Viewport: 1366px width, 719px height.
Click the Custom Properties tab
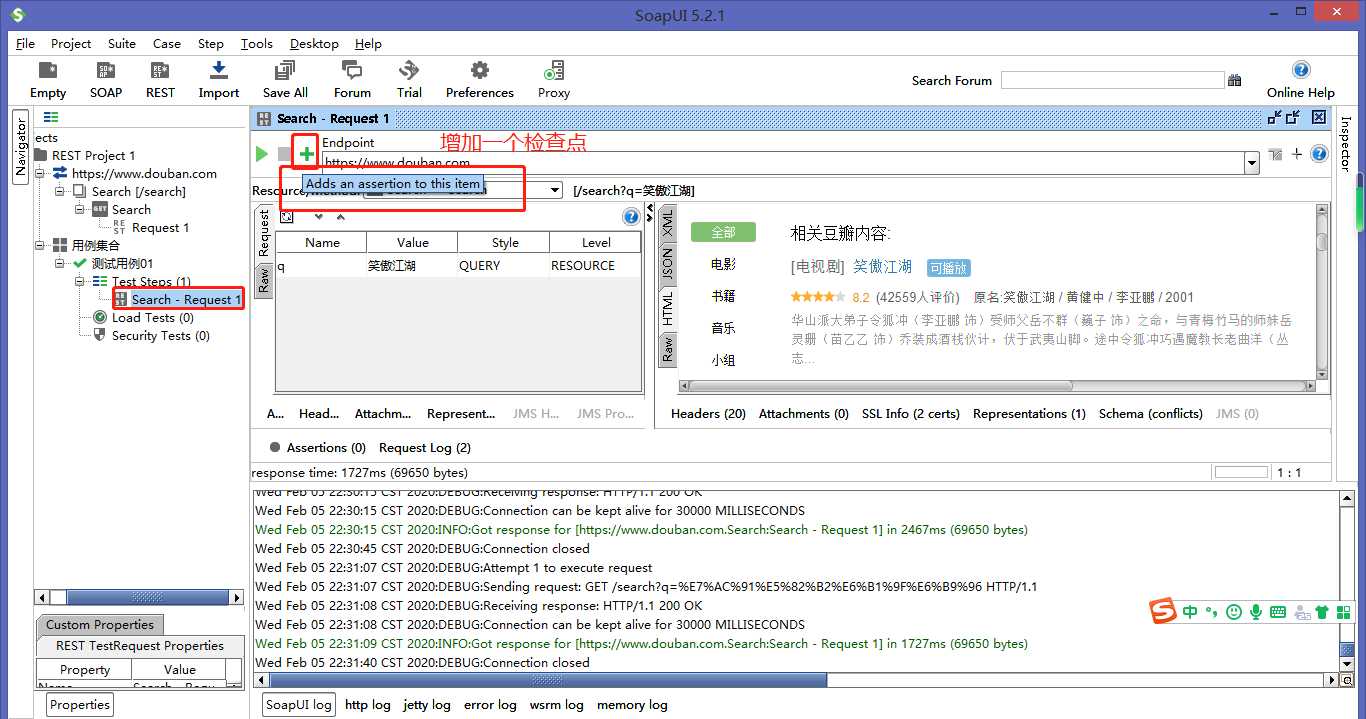pos(100,624)
